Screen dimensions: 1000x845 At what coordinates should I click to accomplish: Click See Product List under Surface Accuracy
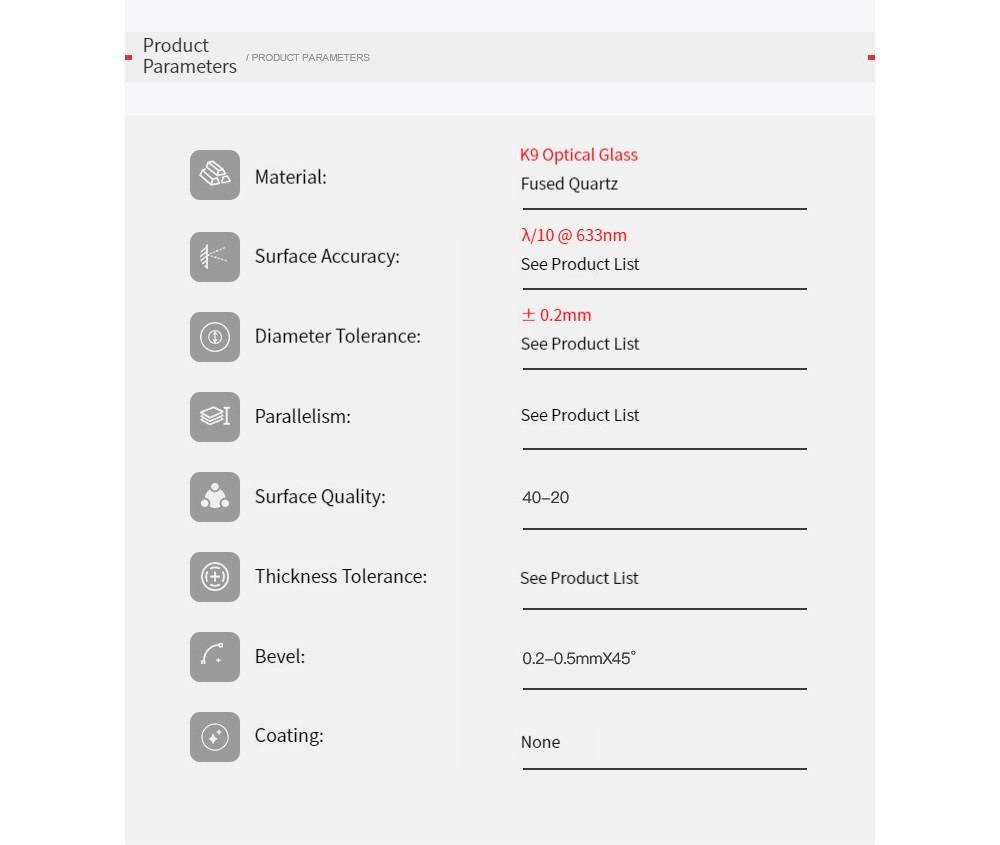pyautogui.click(x=580, y=264)
